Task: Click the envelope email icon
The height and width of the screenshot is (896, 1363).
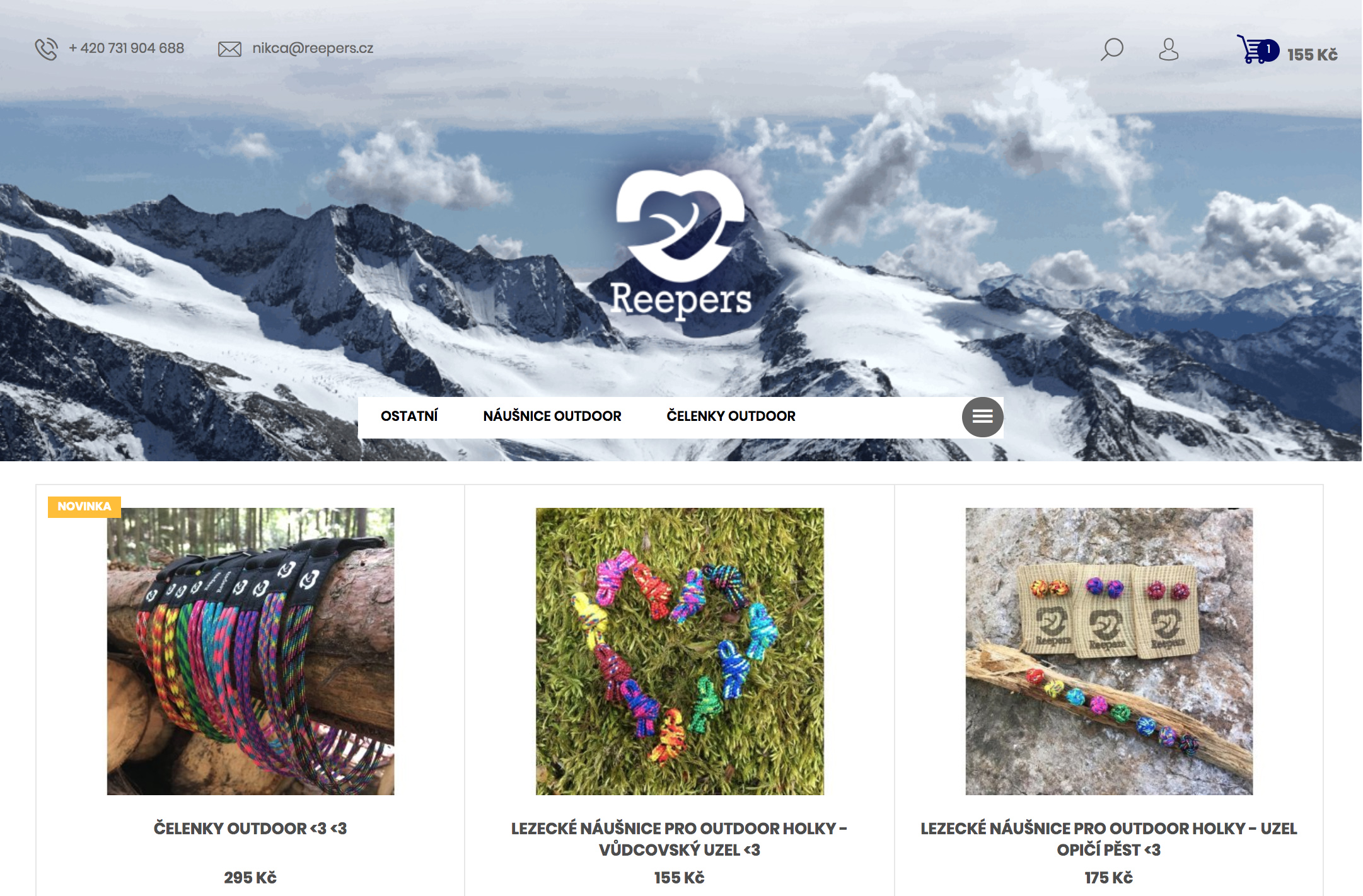Action: pyautogui.click(x=229, y=49)
